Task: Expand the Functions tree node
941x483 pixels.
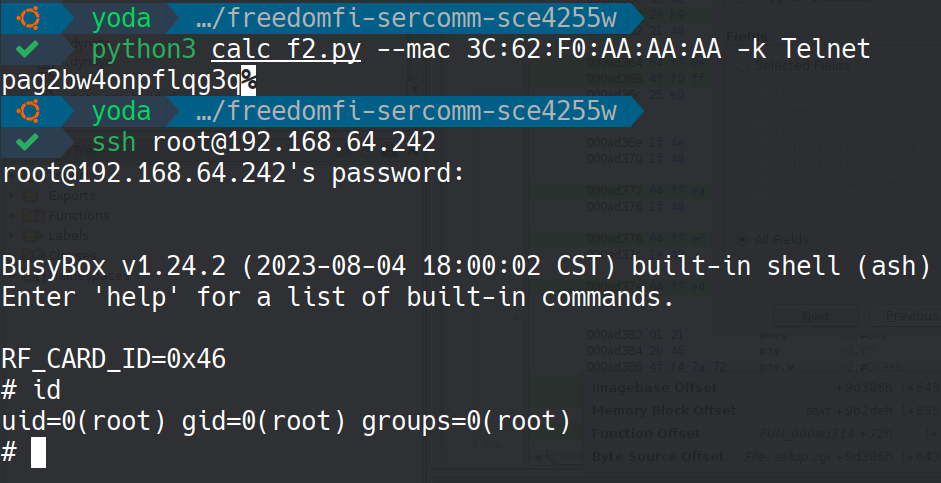Action: [12, 215]
